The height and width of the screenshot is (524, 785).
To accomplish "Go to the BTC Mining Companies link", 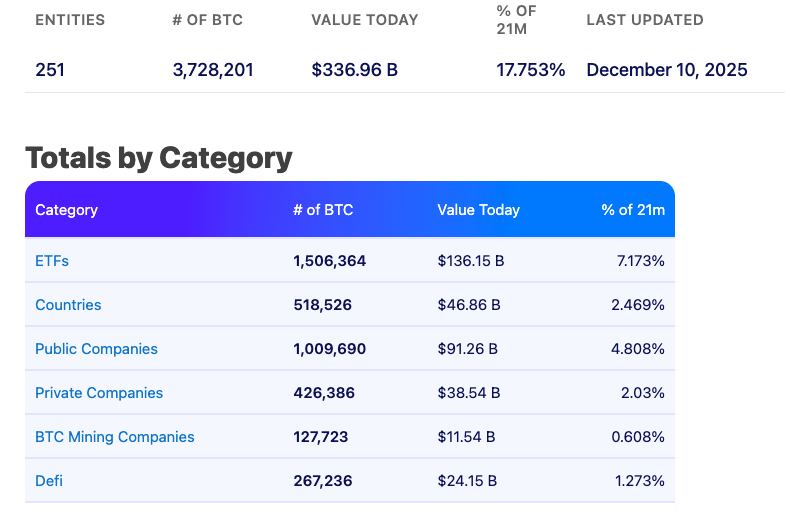I will click(x=115, y=437).
